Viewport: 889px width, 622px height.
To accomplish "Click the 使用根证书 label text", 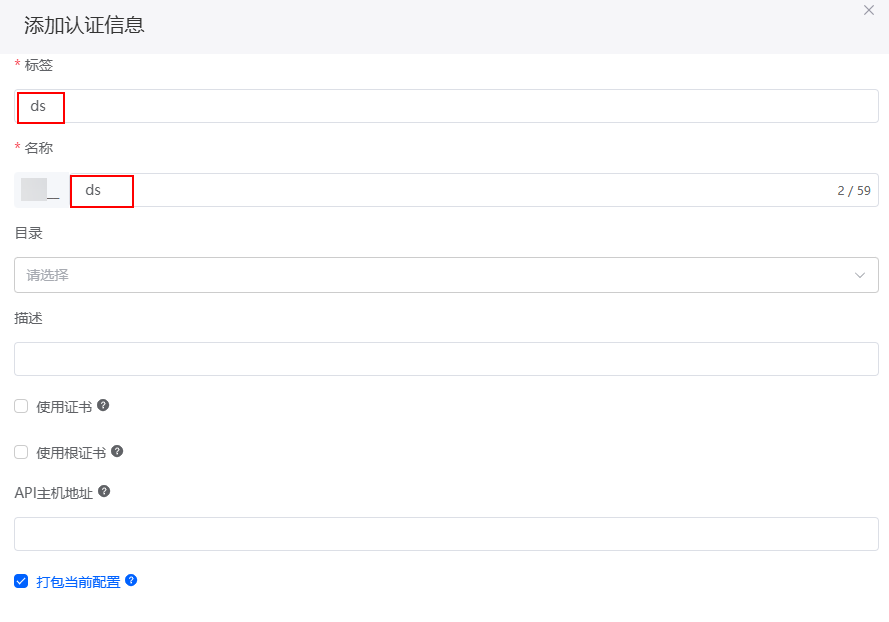I will pos(71,452).
